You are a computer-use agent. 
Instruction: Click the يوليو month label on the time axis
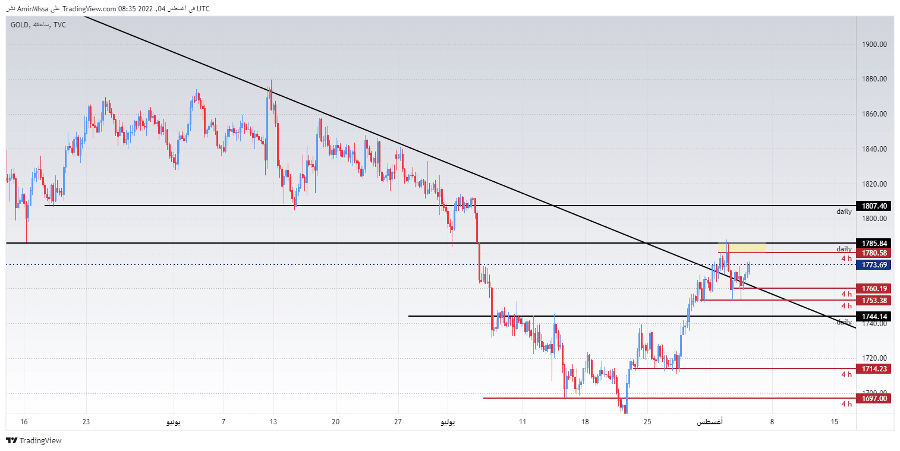pyautogui.click(x=448, y=422)
